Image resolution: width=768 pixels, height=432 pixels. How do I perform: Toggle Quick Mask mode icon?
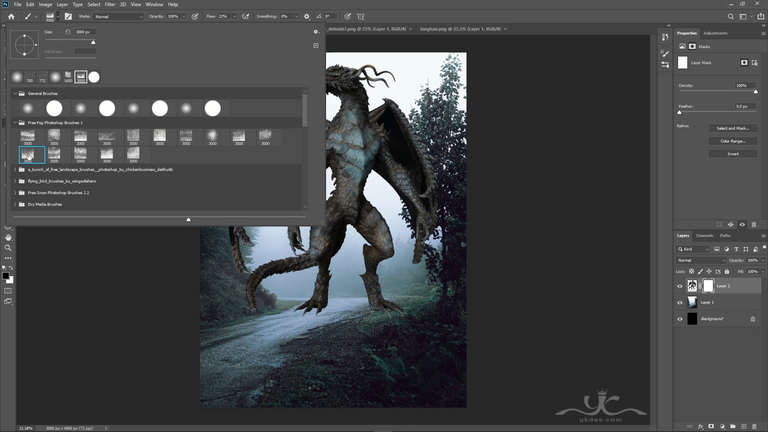(8, 291)
